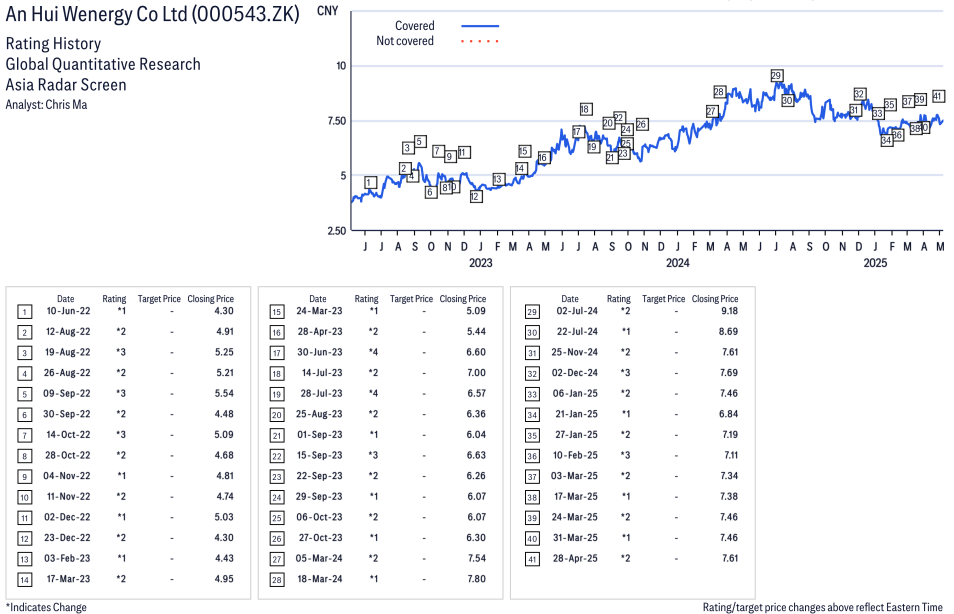Select the Rating History heading
The width and height of the screenshot is (954, 614).
point(54,44)
